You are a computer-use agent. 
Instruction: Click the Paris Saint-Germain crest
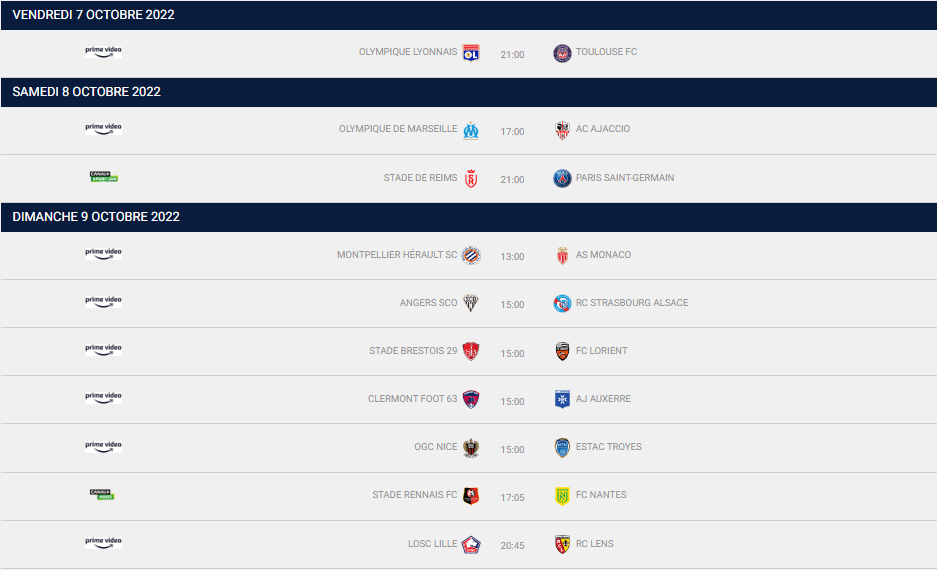[x=562, y=179]
